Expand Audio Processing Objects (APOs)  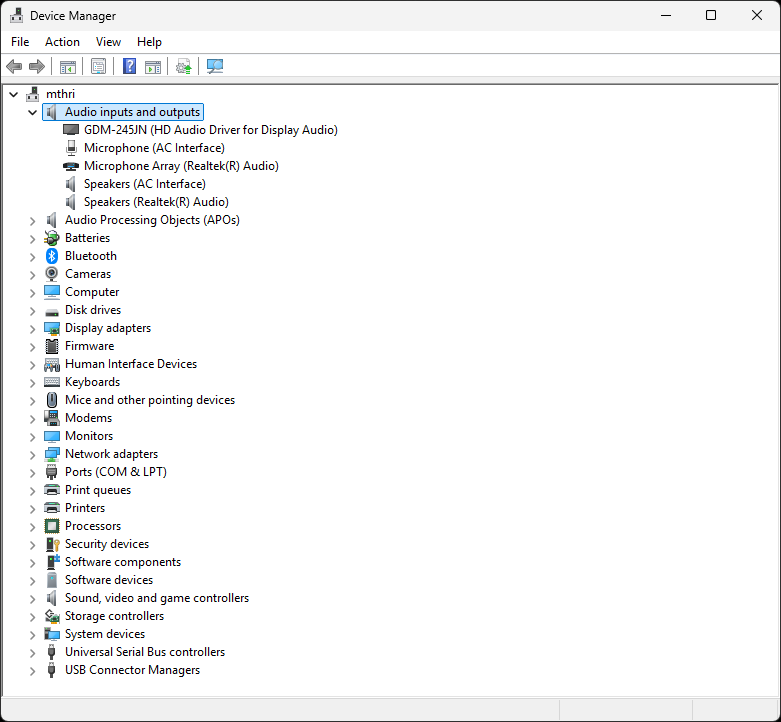(32, 221)
